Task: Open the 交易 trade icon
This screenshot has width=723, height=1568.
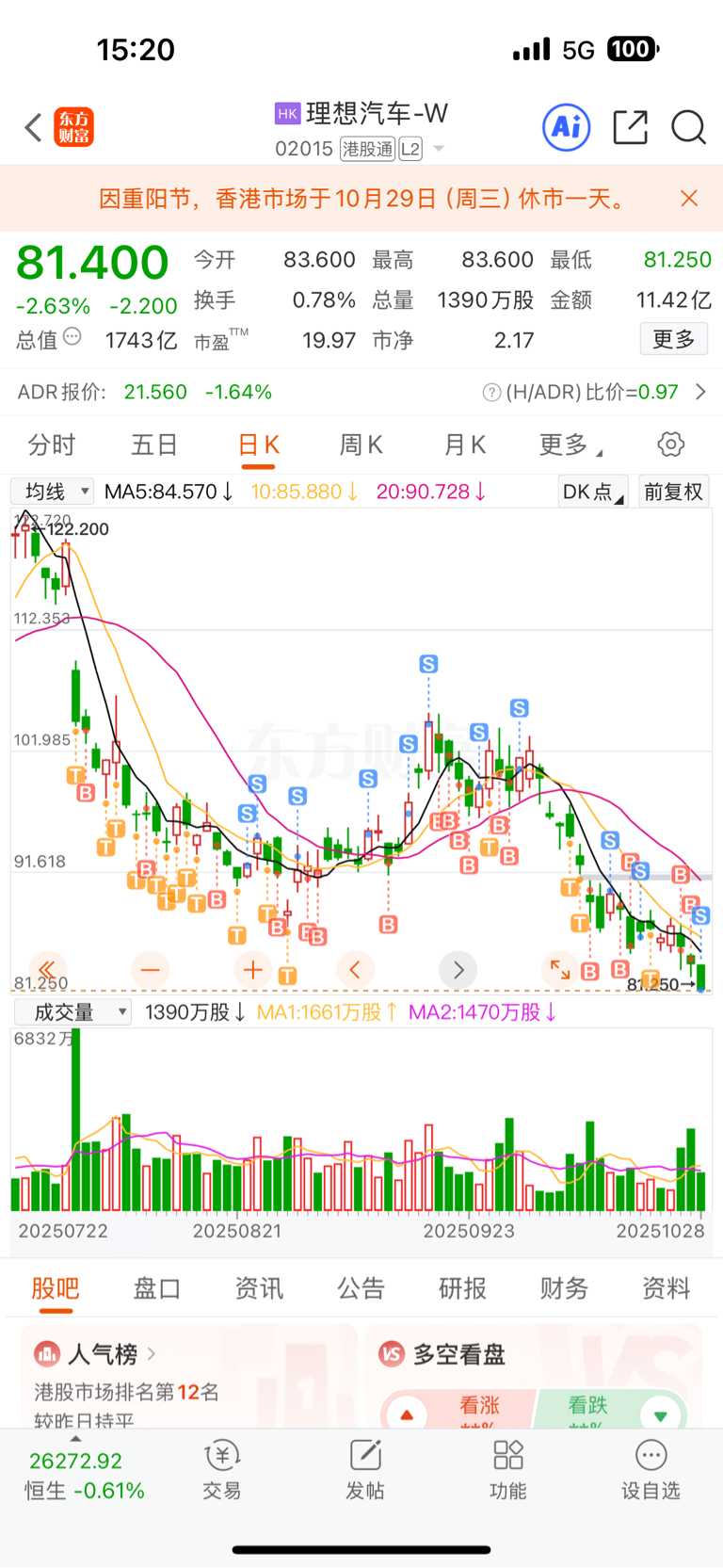Action: click(222, 1456)
